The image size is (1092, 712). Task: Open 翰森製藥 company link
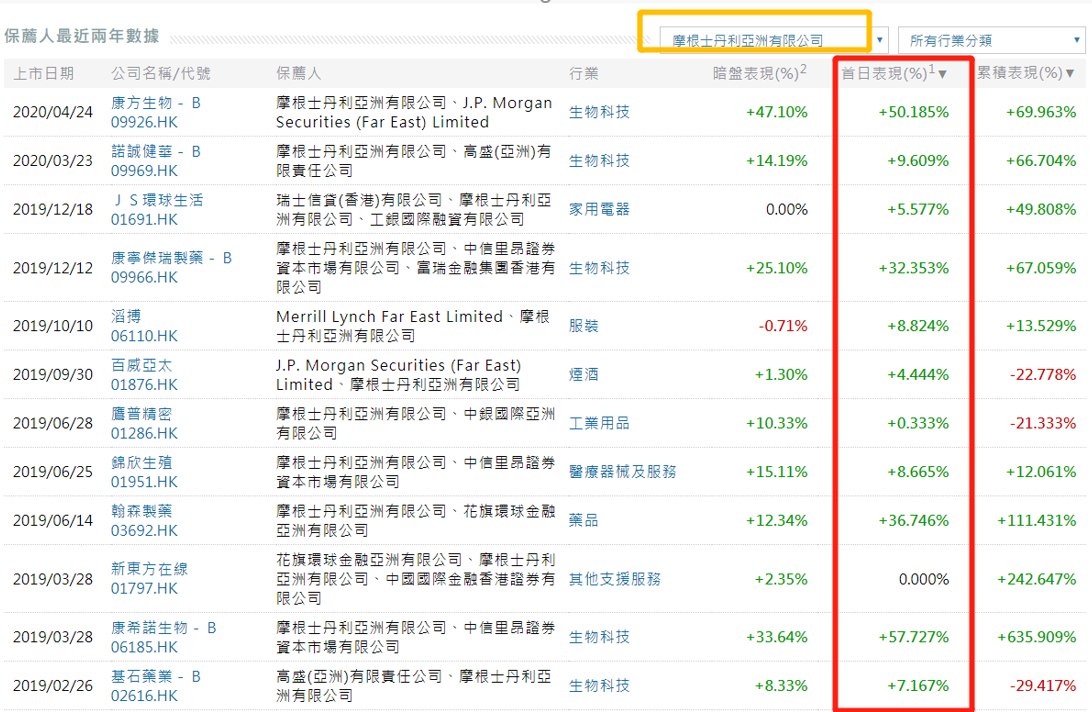[141, 511]
